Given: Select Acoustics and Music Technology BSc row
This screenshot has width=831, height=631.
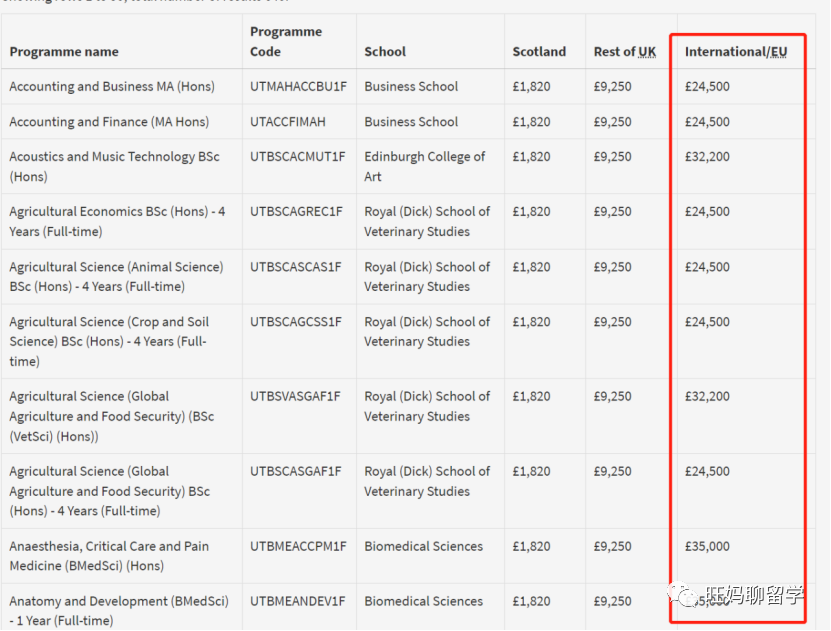Looking at the screenshot, I should pyautogui.click(x=114, y=166).
